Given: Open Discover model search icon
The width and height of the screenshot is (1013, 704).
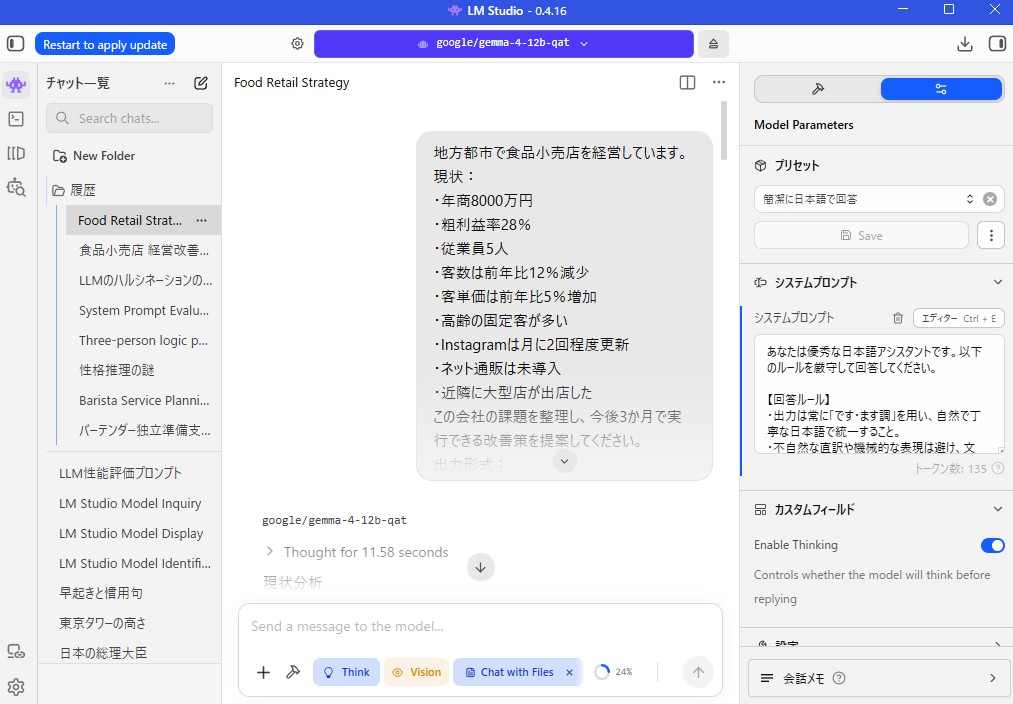Looking at the screenshot, I should (x=16, y=187).
